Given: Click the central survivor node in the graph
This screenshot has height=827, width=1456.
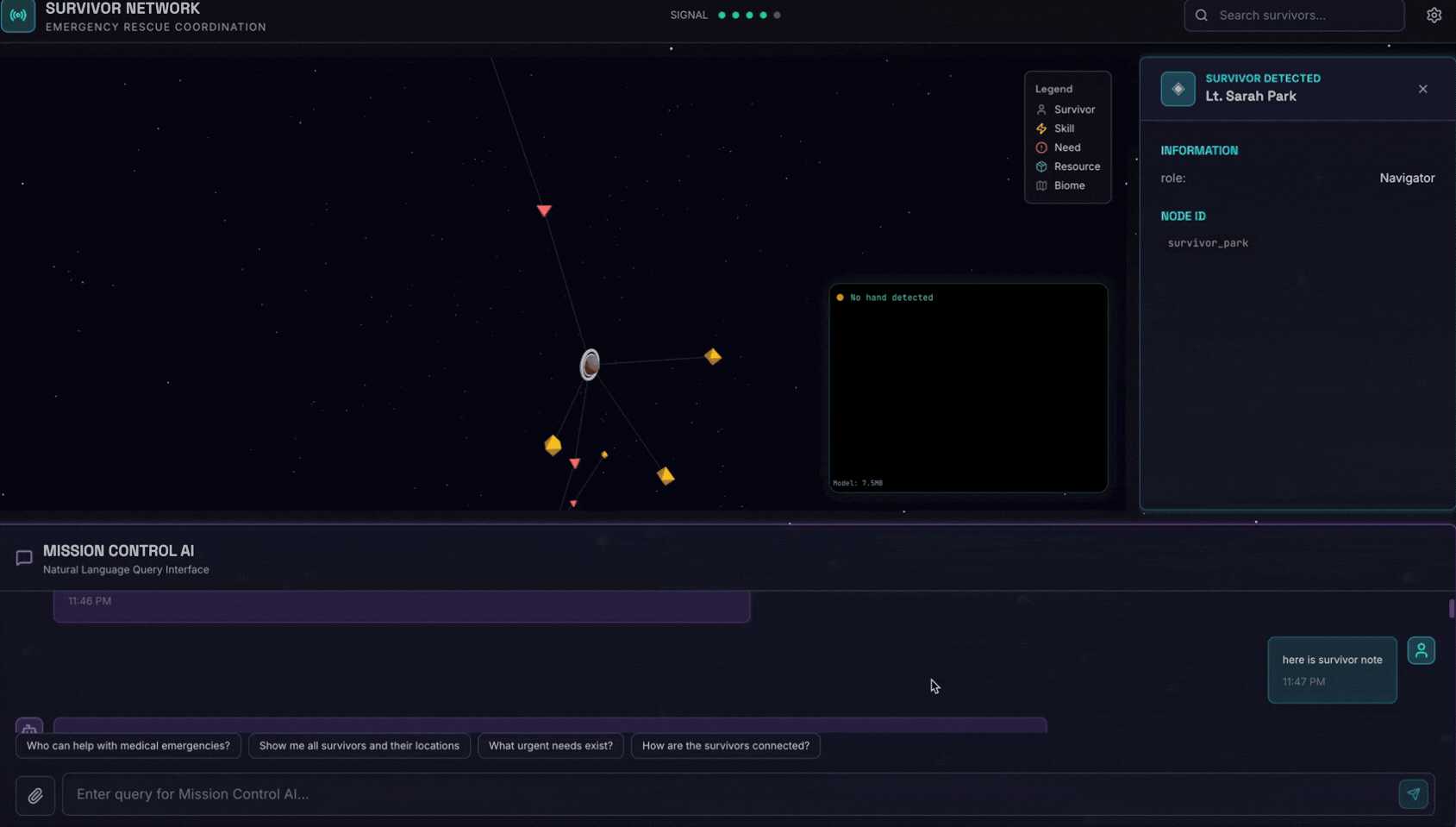Looking at the screenshot, I should tap(590, 365).
